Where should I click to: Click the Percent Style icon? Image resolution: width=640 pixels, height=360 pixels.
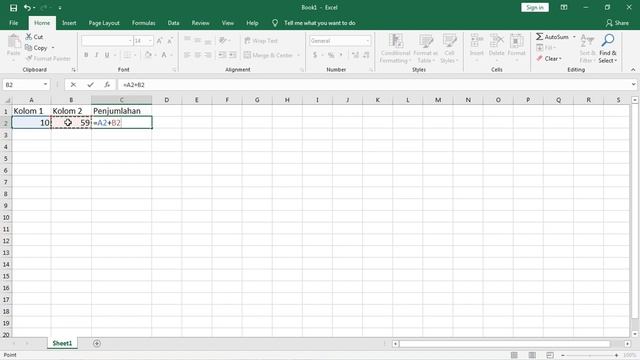pyautogui.click(x=331, y=55)
